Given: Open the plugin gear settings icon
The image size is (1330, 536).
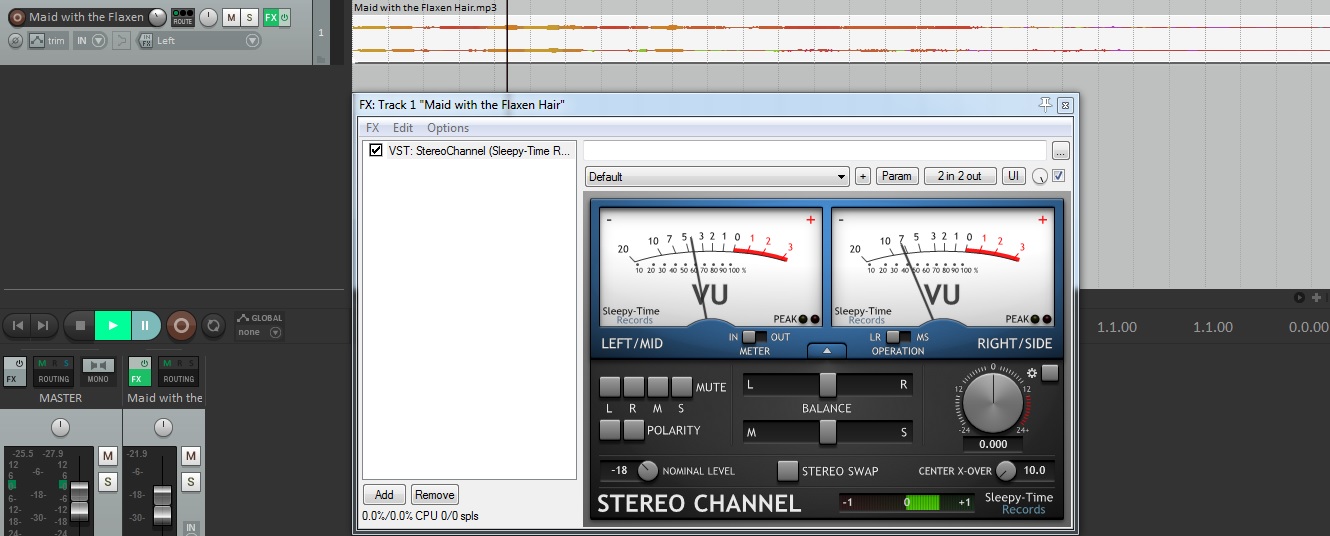Looking at the screenshot, I should pos(1032,373).
